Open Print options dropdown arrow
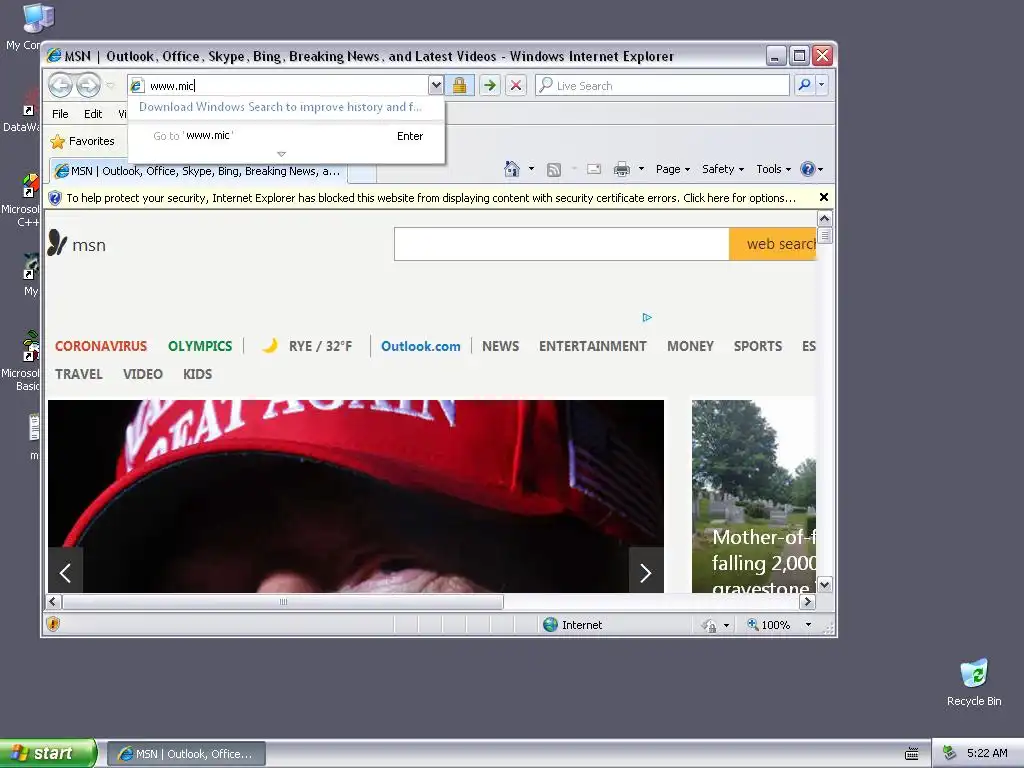The image size is (1024, 768). point(641,169)
